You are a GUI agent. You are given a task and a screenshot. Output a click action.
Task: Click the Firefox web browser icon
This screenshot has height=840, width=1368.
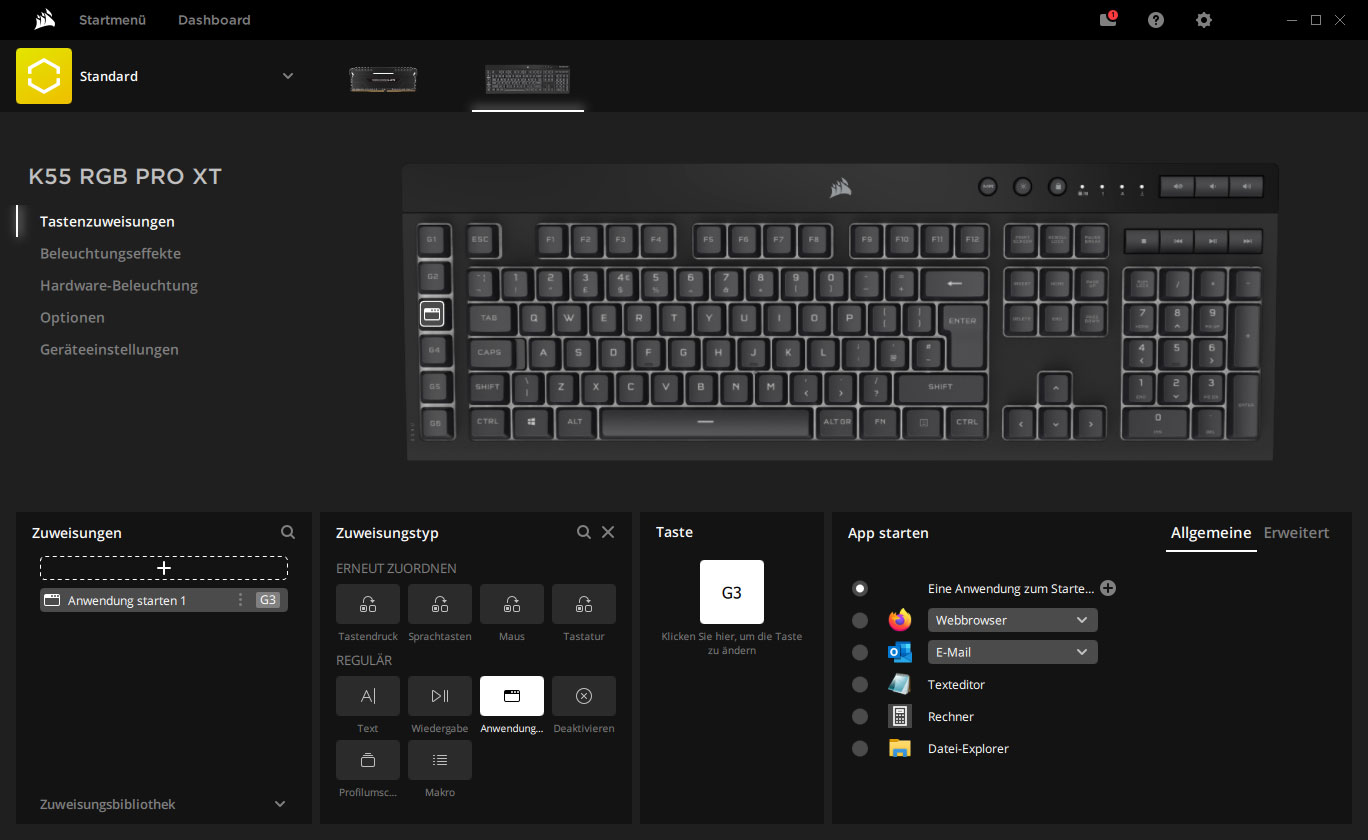tap(900, 620)
